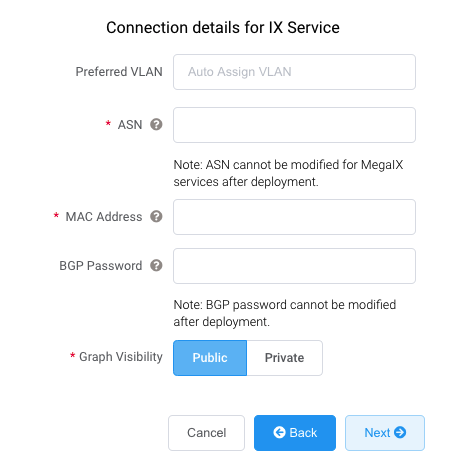Image resolution: width=451 pixels, height=465 pixels.
Task: Focus the Preferred VLAN input field
Action: click(294, 72)
